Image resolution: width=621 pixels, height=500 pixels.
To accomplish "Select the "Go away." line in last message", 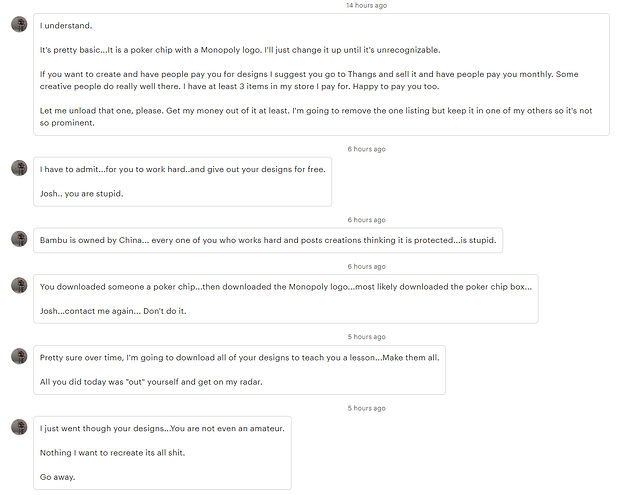I will [57, 477].
